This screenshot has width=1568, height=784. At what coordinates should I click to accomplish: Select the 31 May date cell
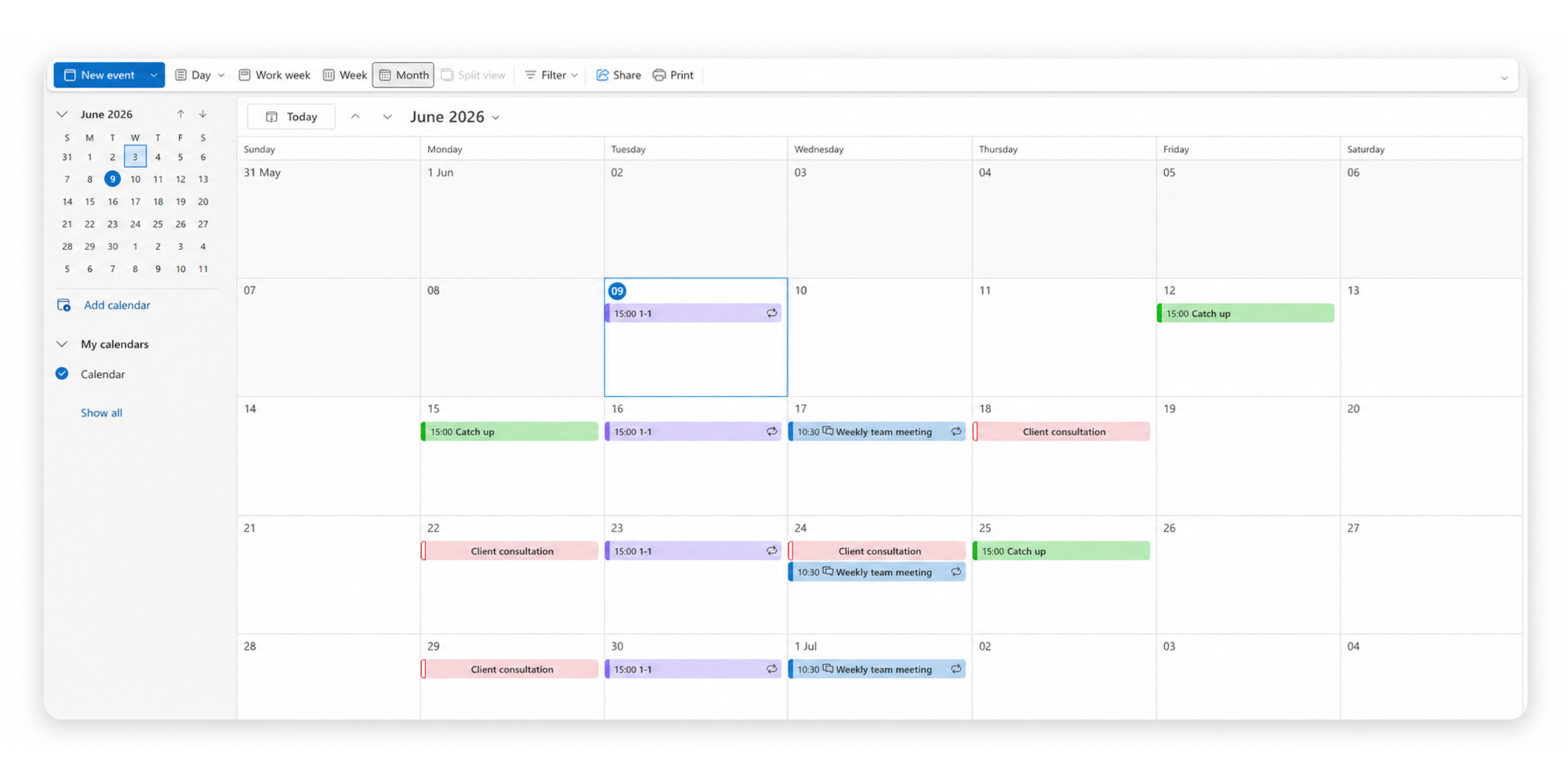(328, 220)
